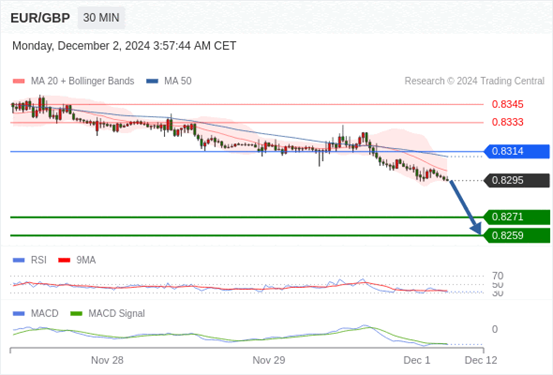Click the RSI legend label
553x375 pixels.
pyautogui.click(x=38, y=260)
